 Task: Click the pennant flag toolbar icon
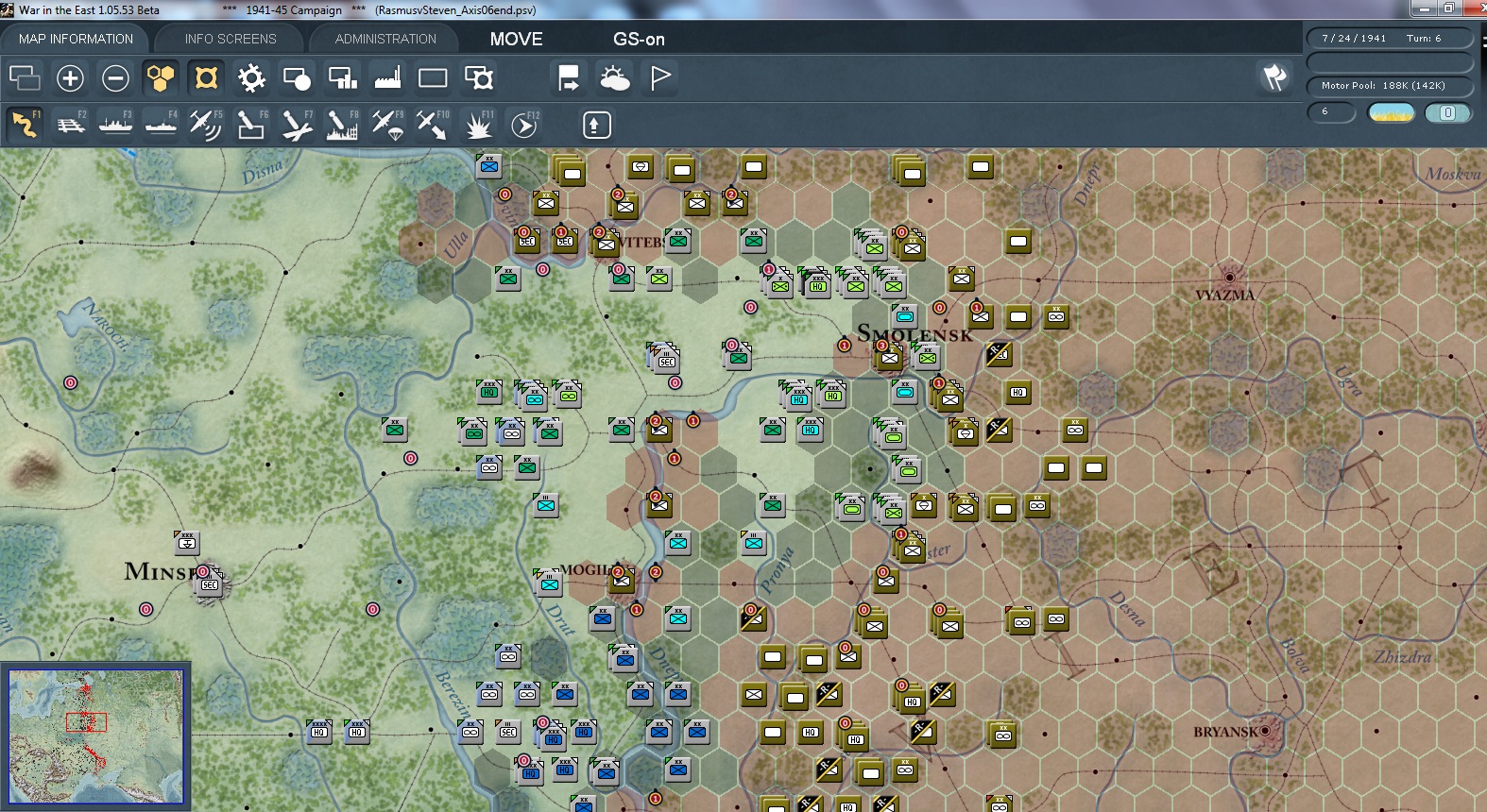click(659, 77)
